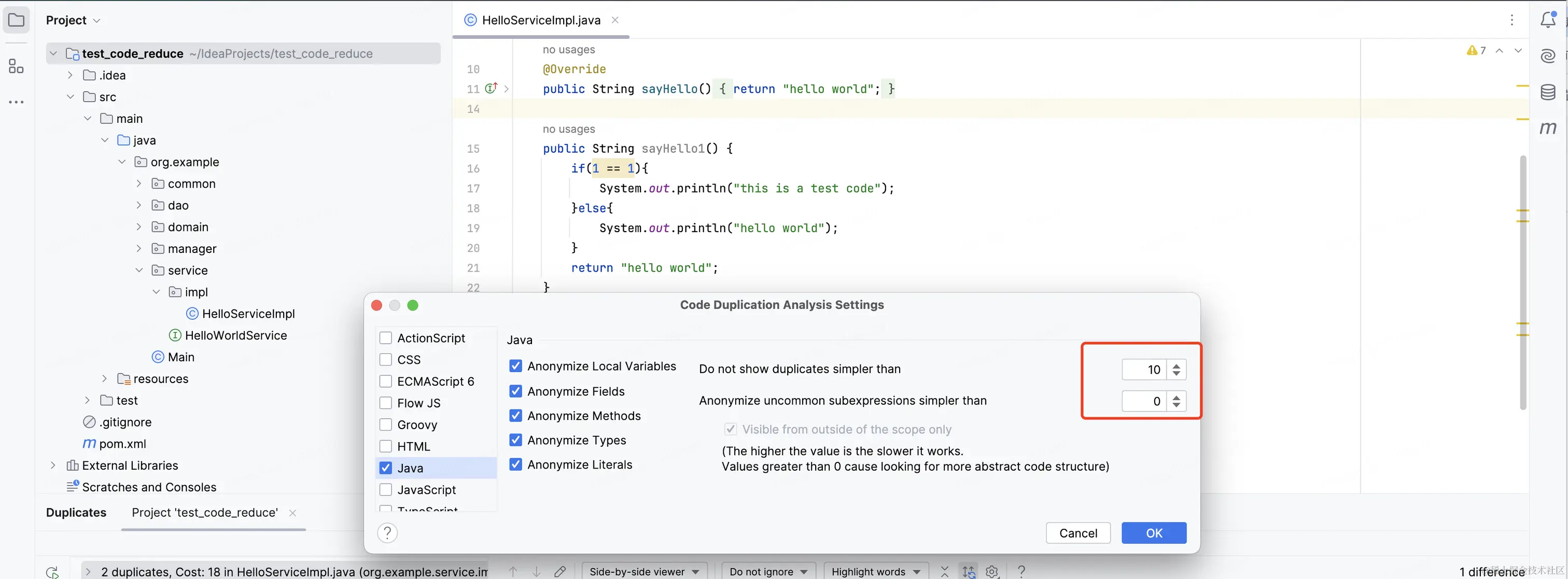Uncheck Anonymize Local Variables
Screen dimensions: 1568x579
click(515, 366)
